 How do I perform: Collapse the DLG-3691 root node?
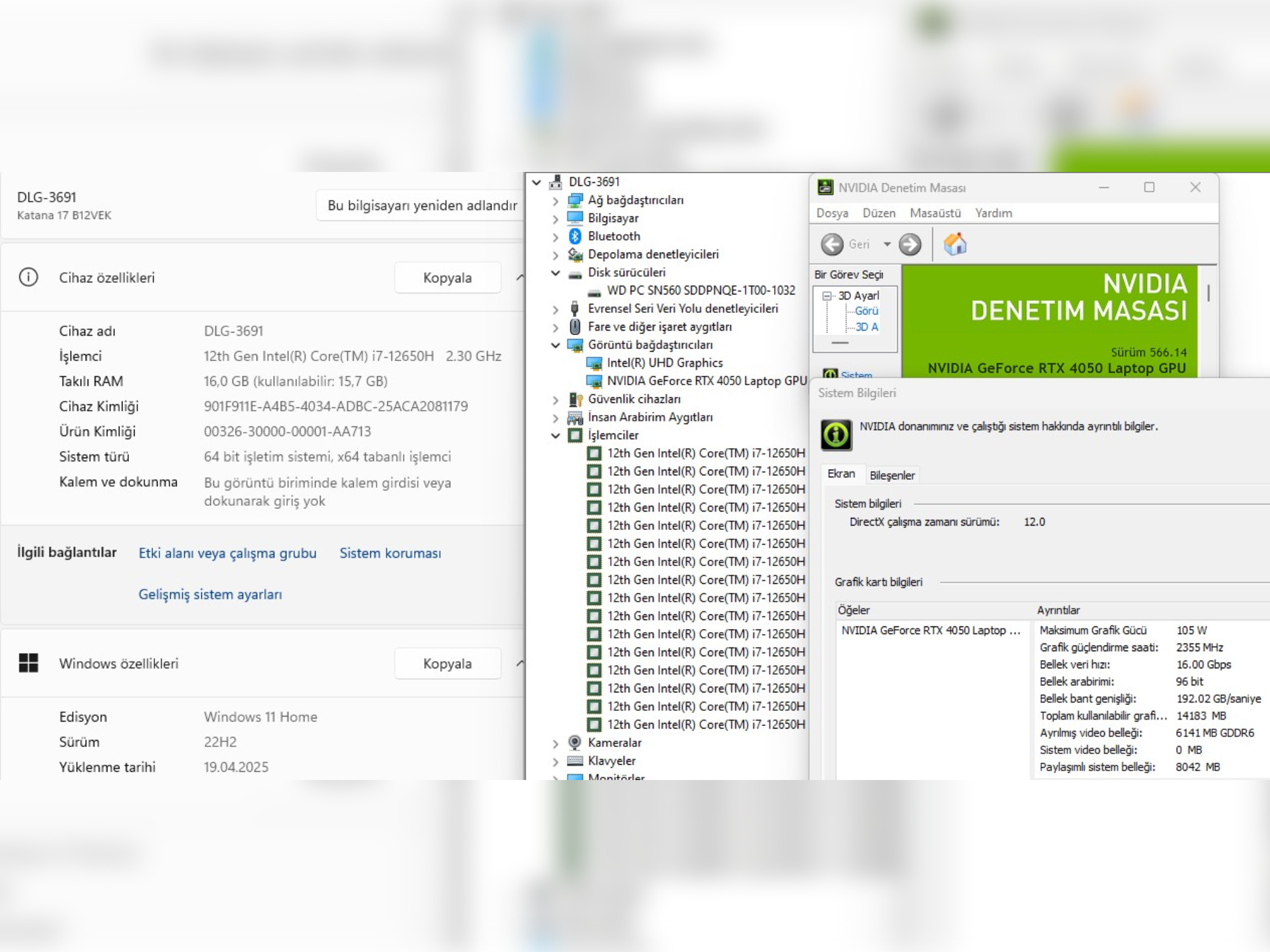(x=537, y=182)
